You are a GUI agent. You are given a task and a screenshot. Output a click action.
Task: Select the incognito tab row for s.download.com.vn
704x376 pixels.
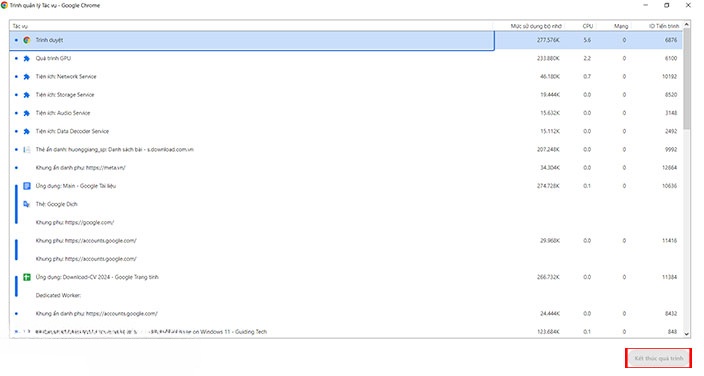click(x=346, y=150)
